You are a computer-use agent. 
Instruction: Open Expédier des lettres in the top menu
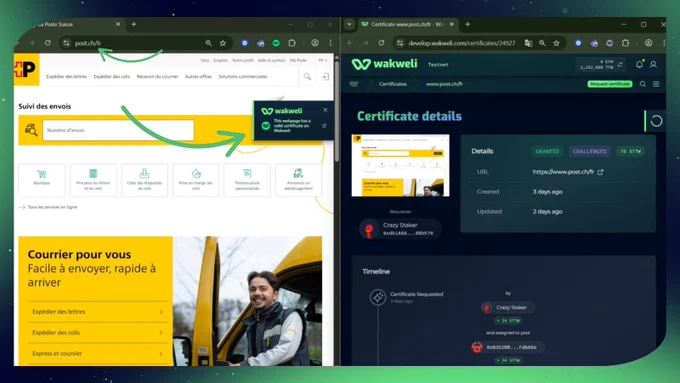[x=66, y=77]
